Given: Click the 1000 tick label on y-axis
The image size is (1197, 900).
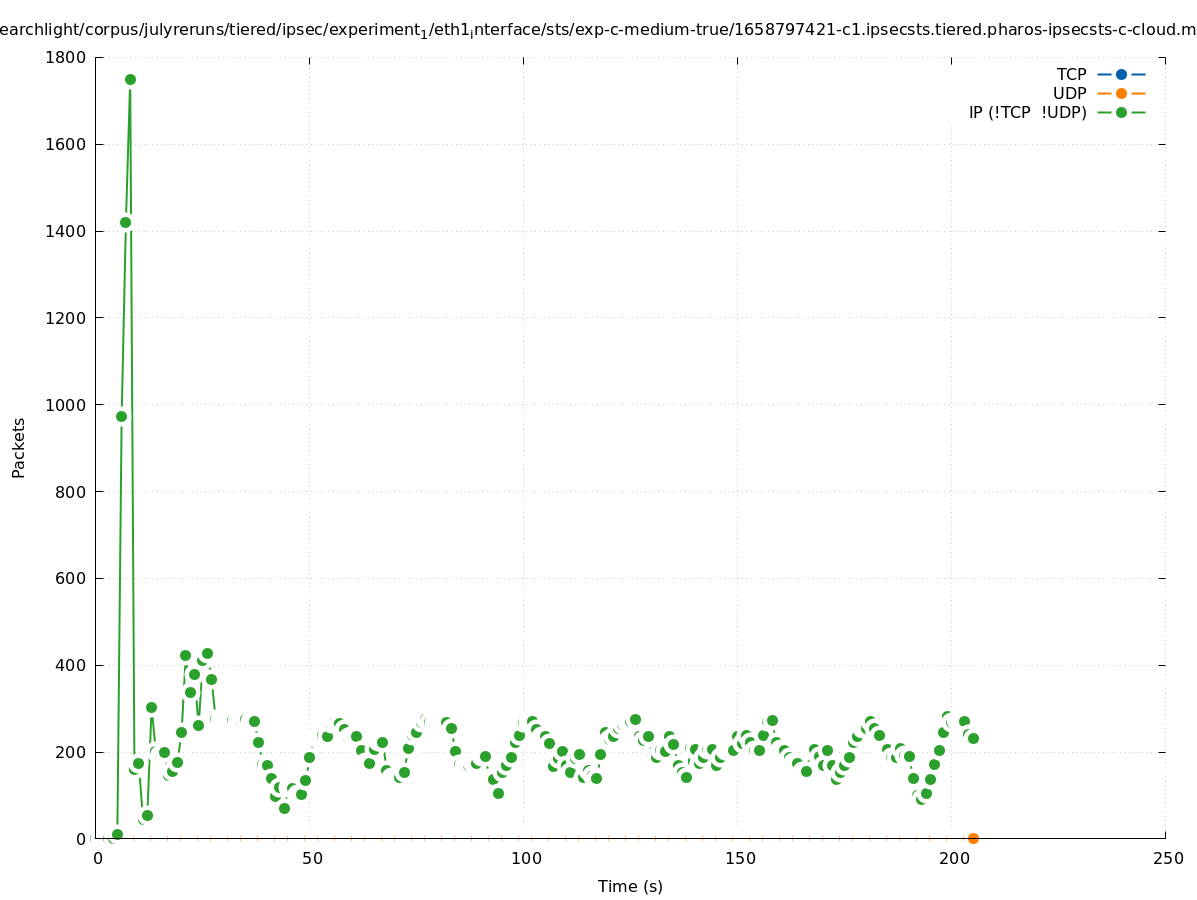Looking at the screenshot, I should 66,405.
